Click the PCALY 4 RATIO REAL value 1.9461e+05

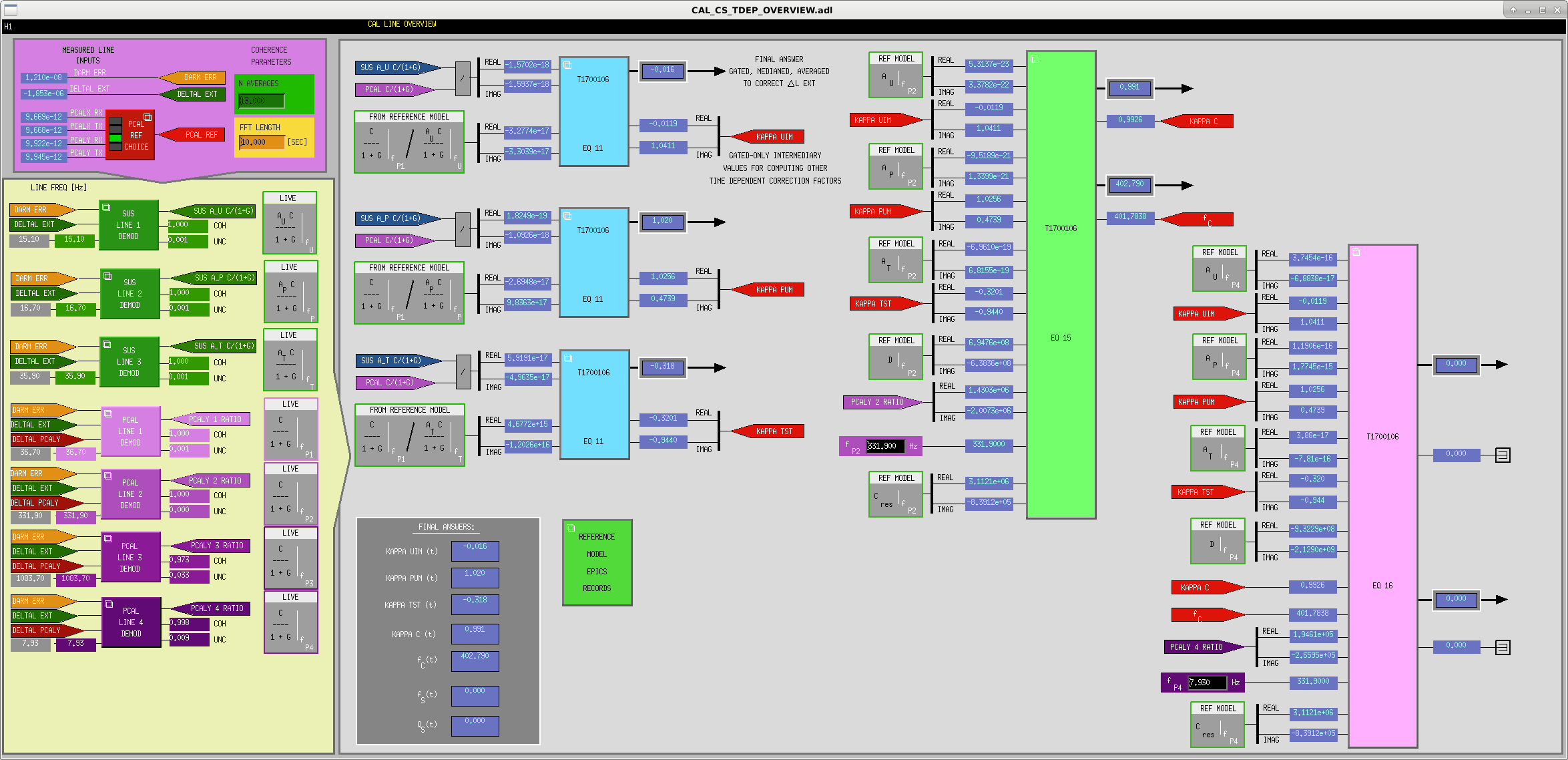tap(1313, 634)
